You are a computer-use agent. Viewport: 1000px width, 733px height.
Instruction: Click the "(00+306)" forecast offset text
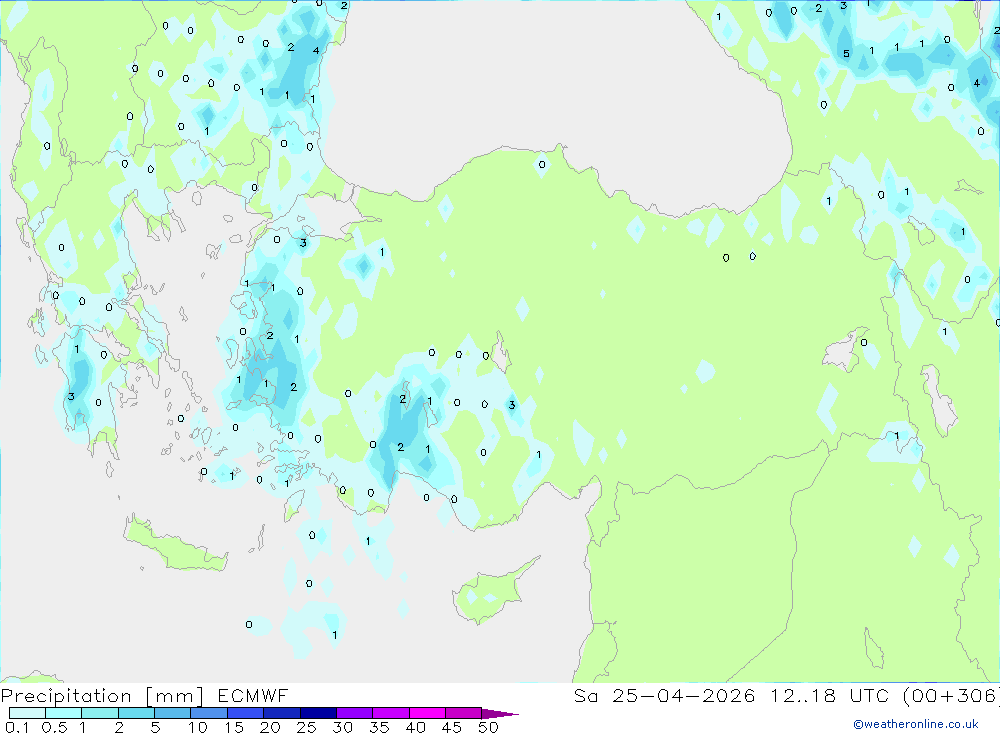coord(952,695)
